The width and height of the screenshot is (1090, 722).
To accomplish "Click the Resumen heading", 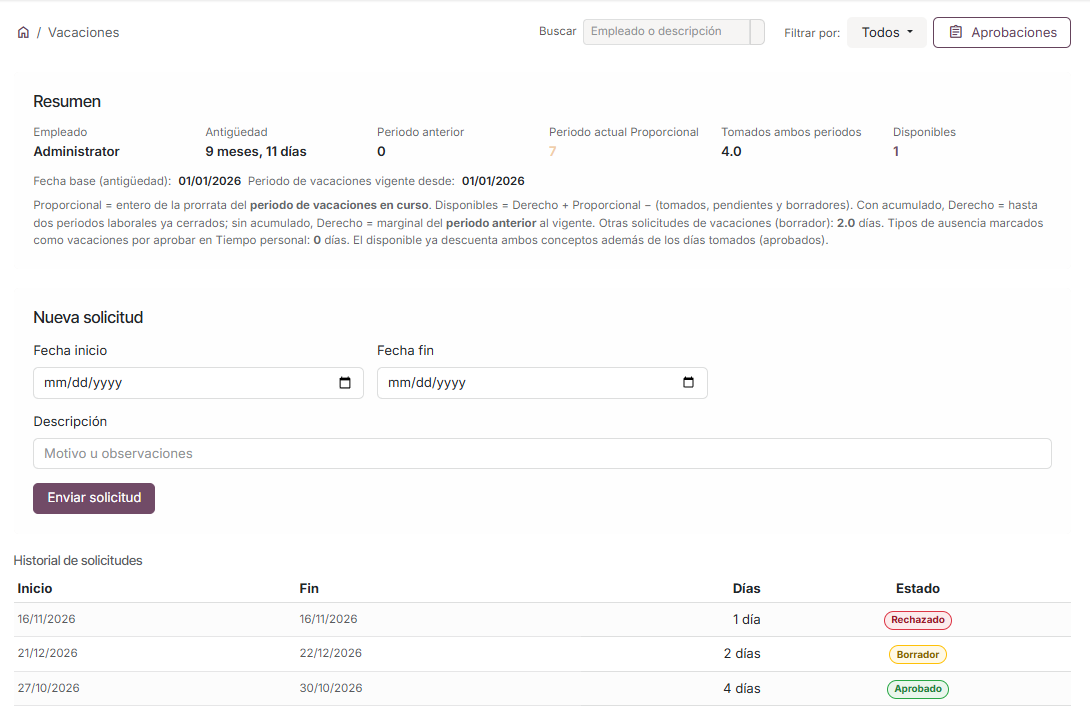I will point(67,101).
